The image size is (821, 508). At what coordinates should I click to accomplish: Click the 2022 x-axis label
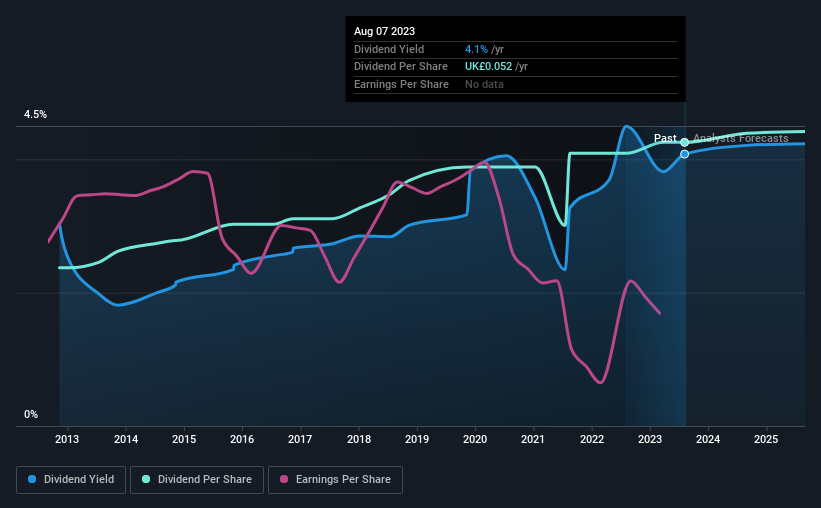pyautogui.click(x=592, y=439)
